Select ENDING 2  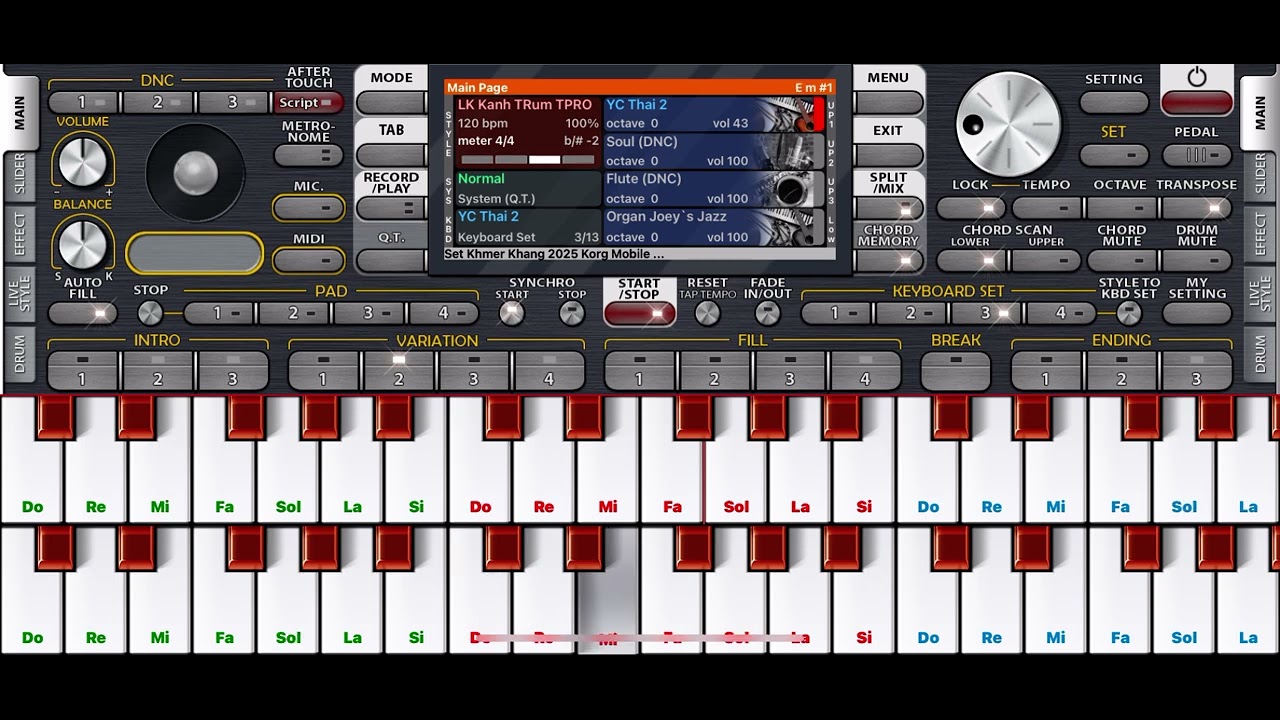click(1121, 370)
